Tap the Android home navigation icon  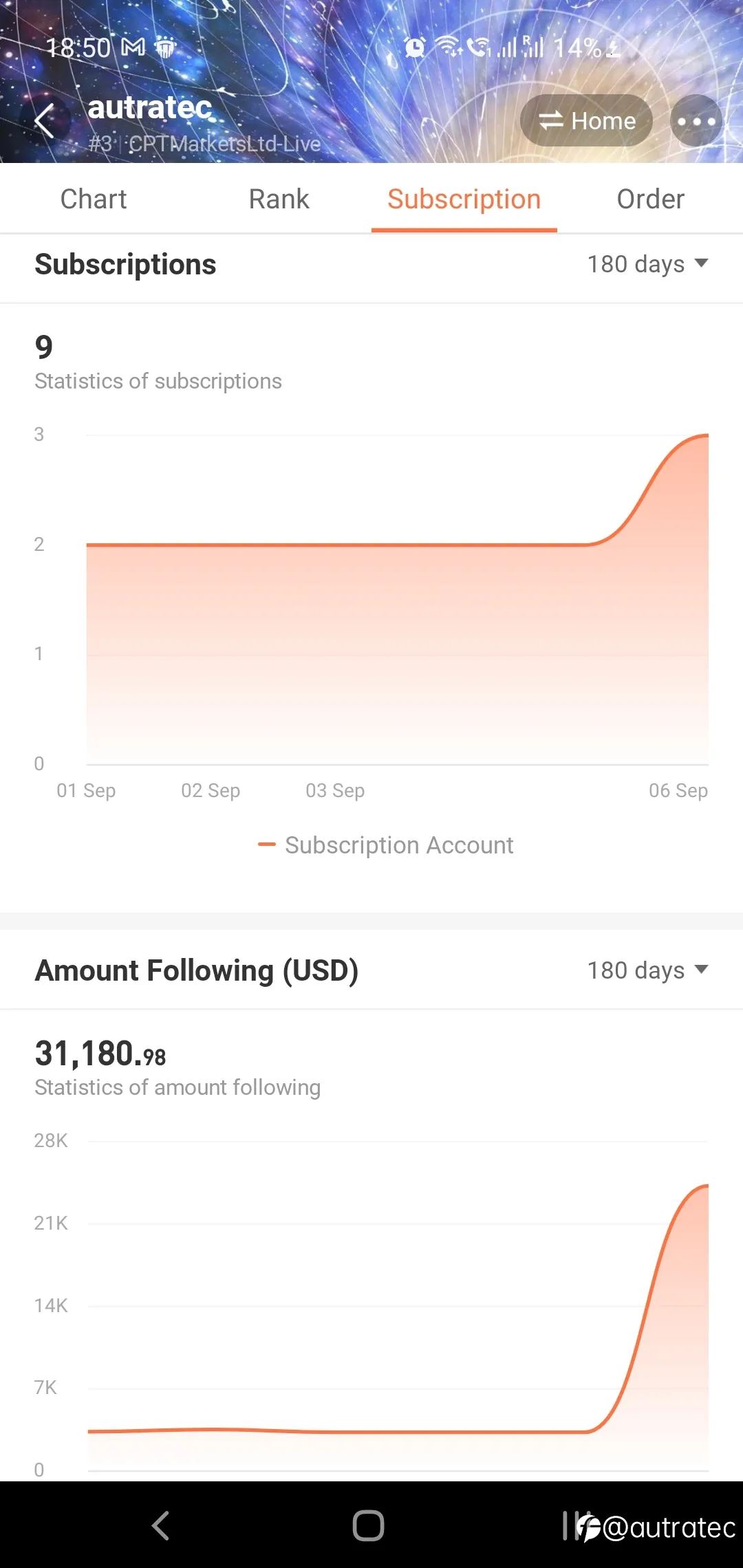[x=368, y=1525]
